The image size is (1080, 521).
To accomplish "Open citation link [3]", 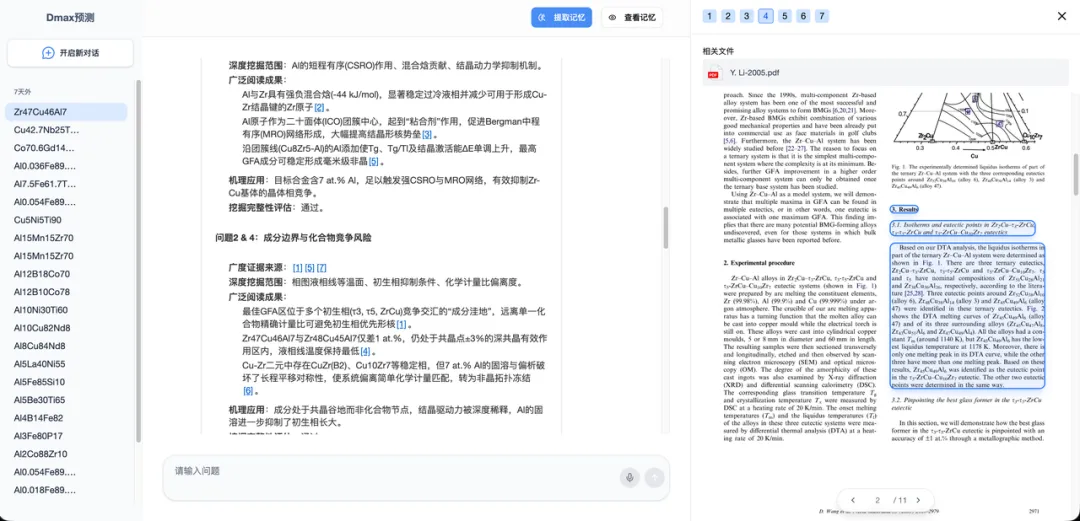I will point(427,135).
